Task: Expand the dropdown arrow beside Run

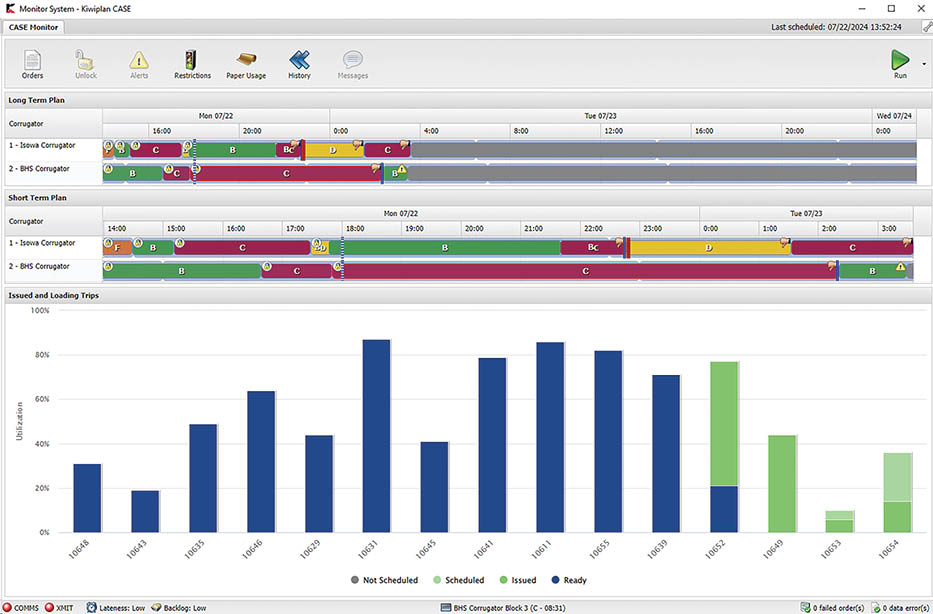Action: click(x=923, y=64)
